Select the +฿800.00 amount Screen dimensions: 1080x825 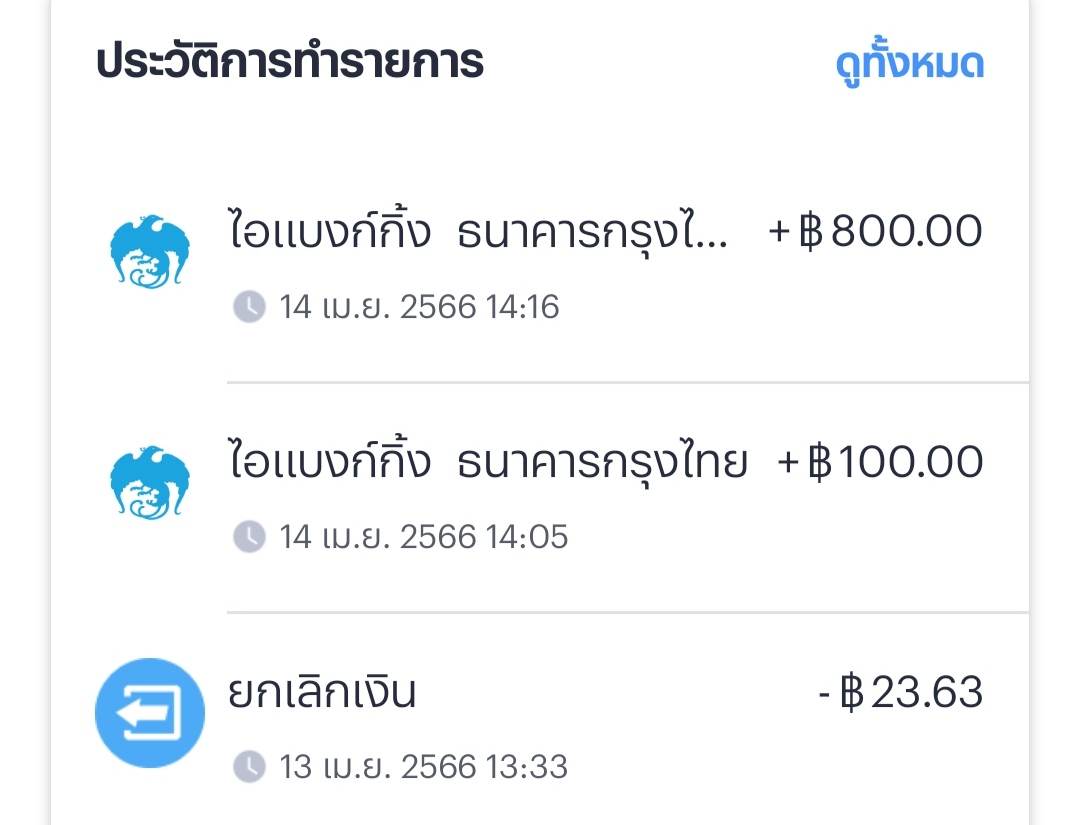click(875, 231)
